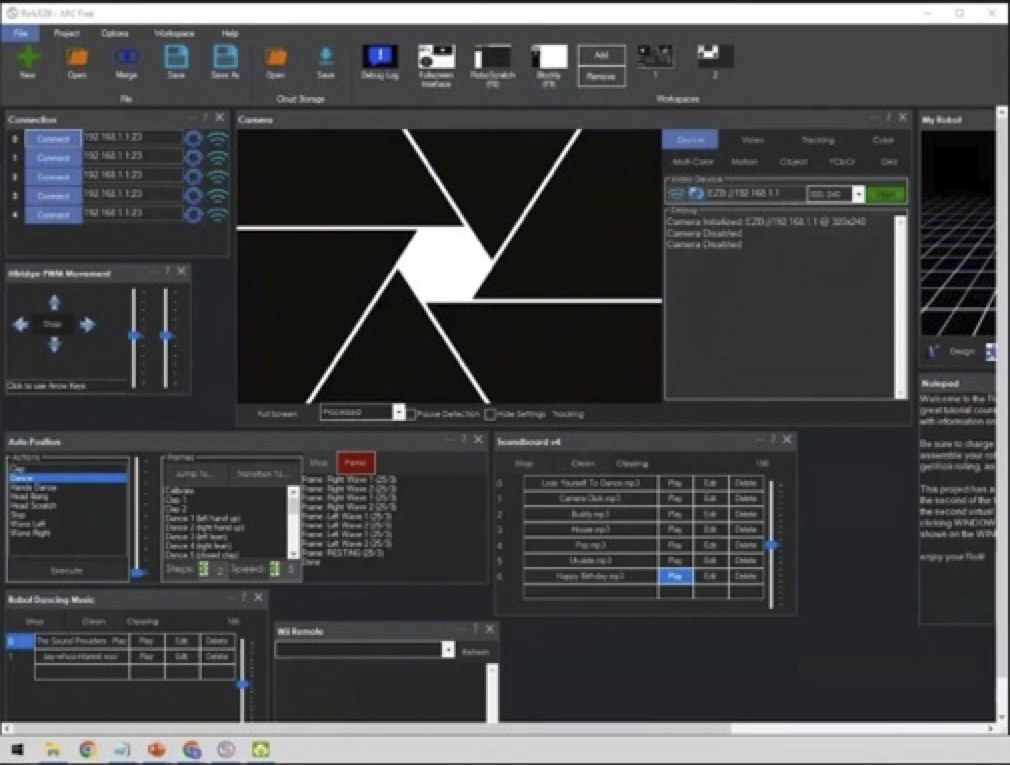Viewport: 1010px width, 765px height.
Task: Switch to workspace 2 thumbnail
Action: point(715,56)
